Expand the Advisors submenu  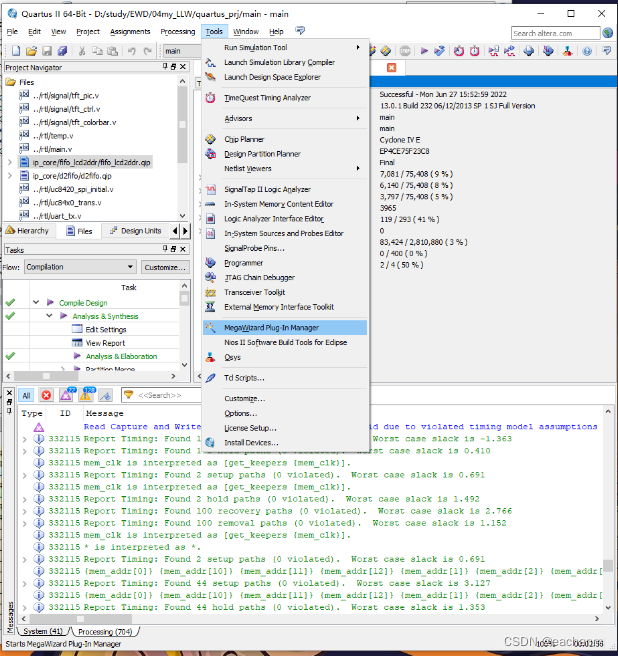[238, 118]
